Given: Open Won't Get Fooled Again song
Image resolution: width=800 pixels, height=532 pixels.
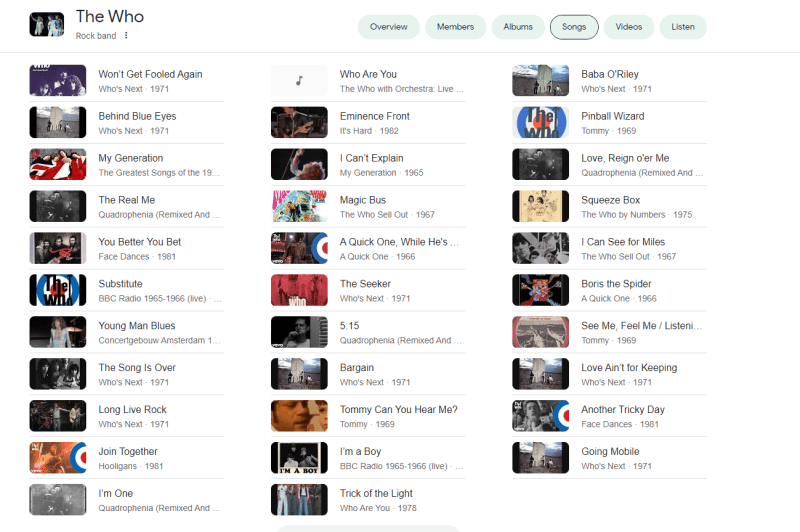Looking at the screenshot, I should pos(150,74).
